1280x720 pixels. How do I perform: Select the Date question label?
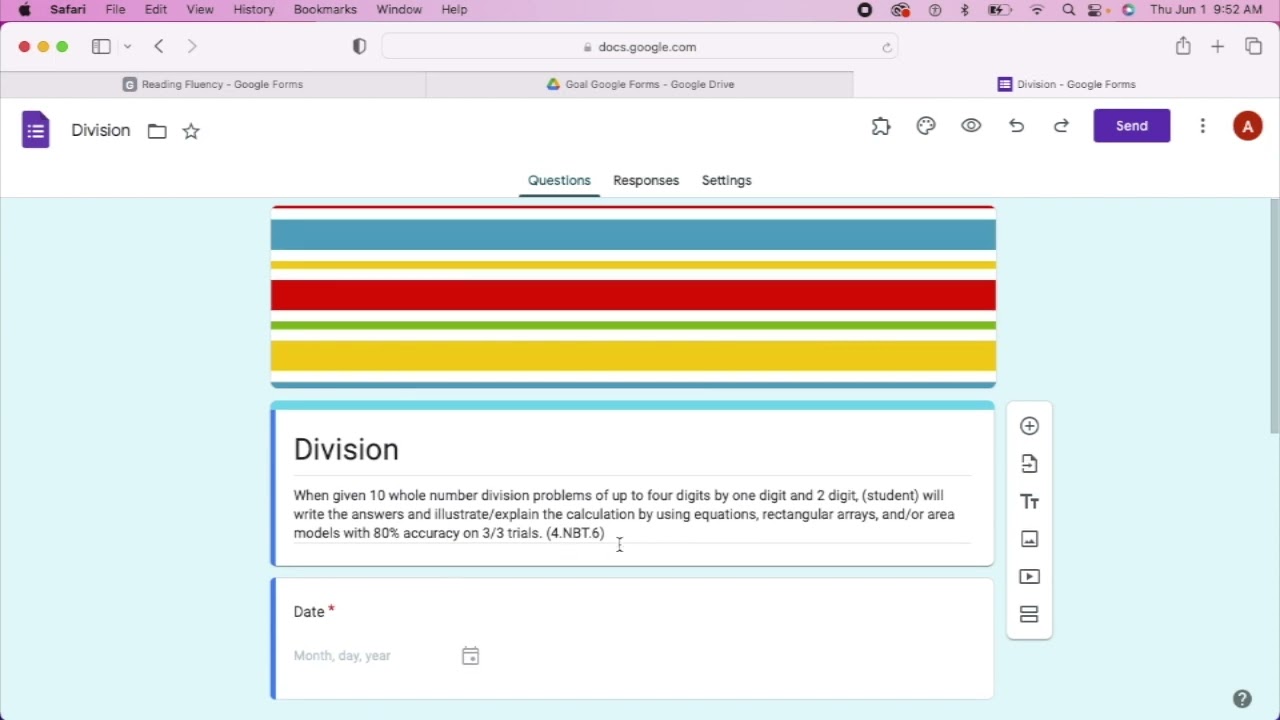309,612
